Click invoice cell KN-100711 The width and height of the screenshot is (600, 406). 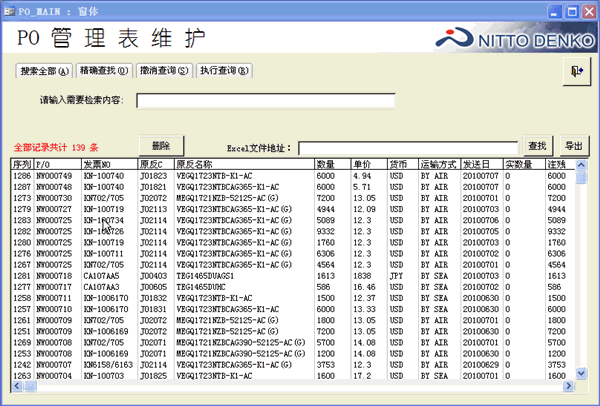[x=104, y=254]
